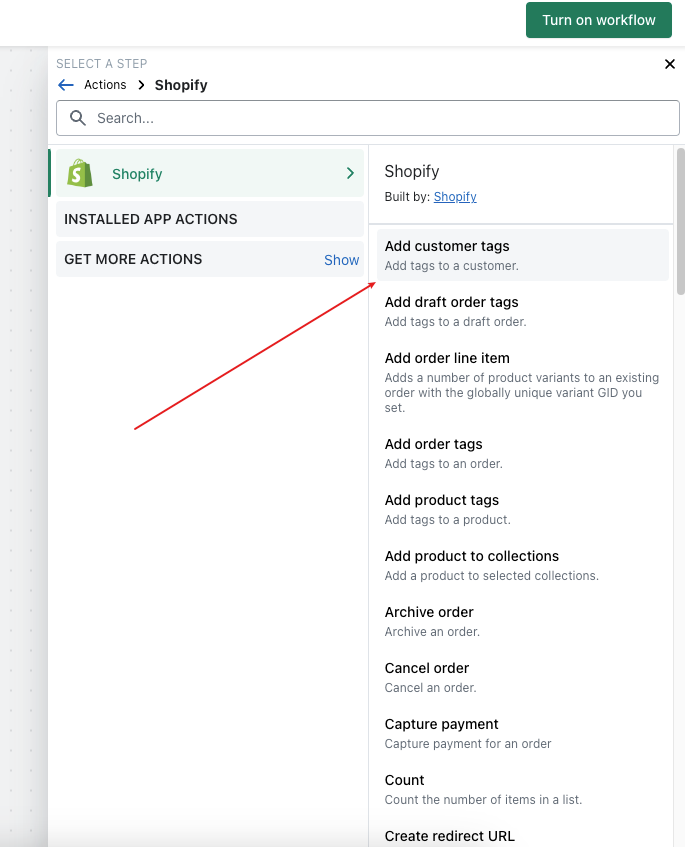Focus the action search field

[367, 118]
